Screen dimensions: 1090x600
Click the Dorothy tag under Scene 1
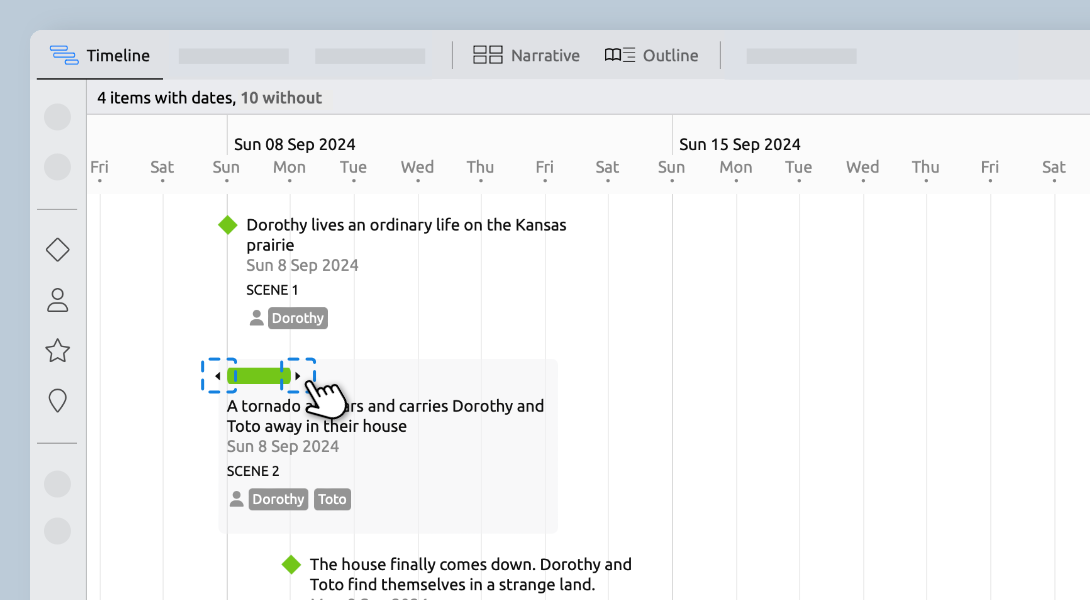tap(298, 318)
